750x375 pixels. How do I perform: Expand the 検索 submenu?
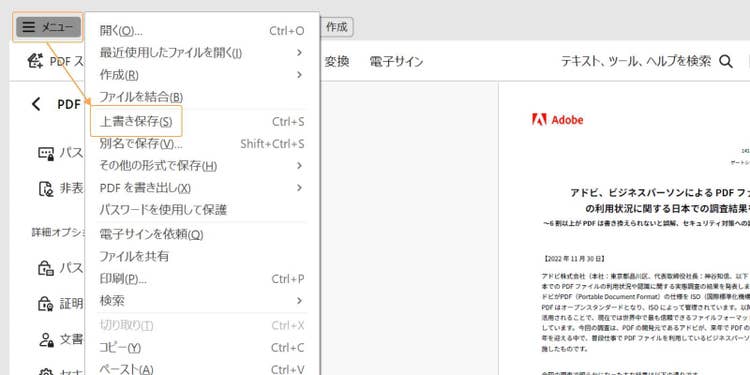[201, 300]
